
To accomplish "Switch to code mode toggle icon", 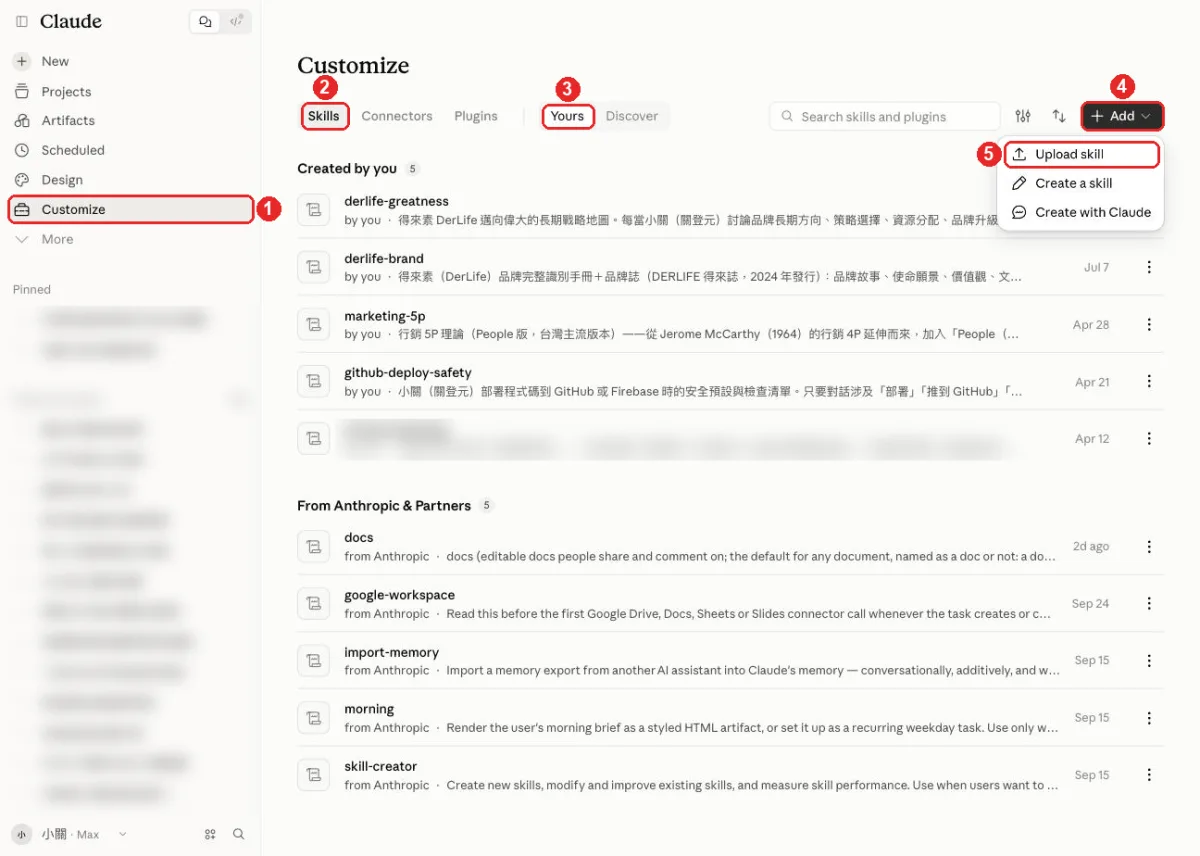I will [x=236, y=21].
